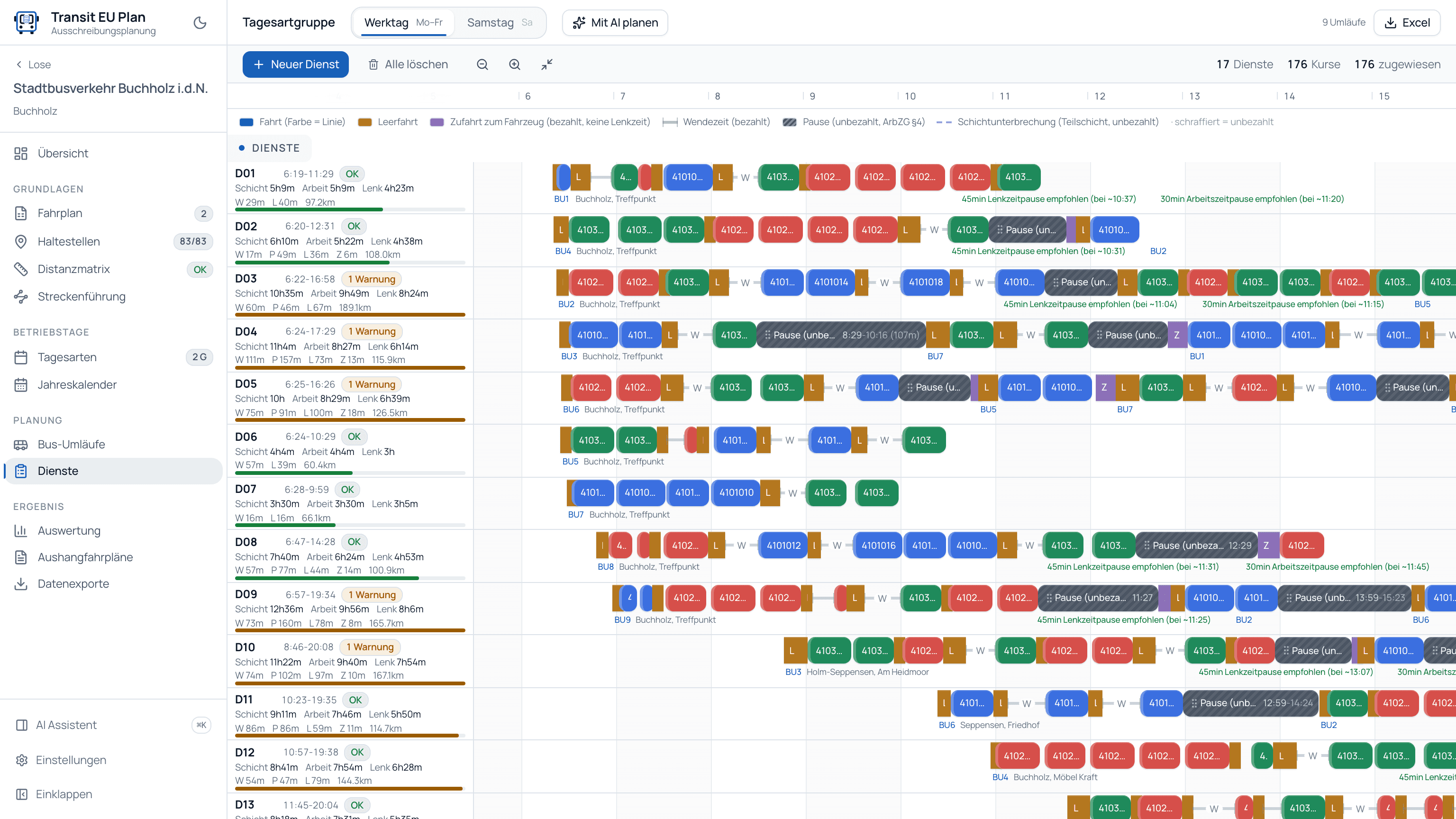Click the 1 Warnung badge on D04
The height and width of the screenshot is (819, 1456).
pos(372,331)
